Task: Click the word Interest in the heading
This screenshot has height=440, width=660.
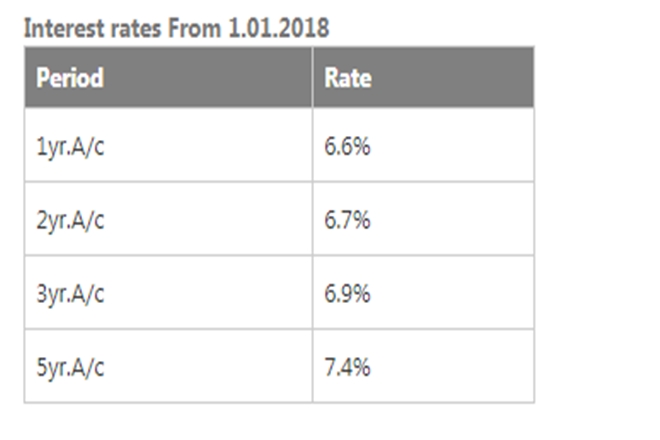Action: [59, 28]
